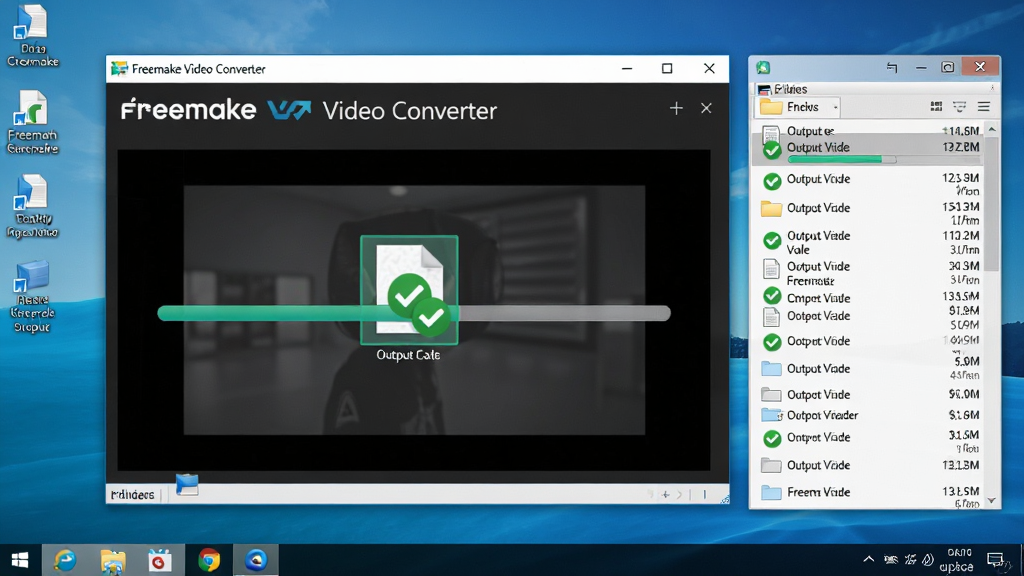
Task: Click the green check on the 123.9M row
Action: pyautogui.click(x=772, y=181)
